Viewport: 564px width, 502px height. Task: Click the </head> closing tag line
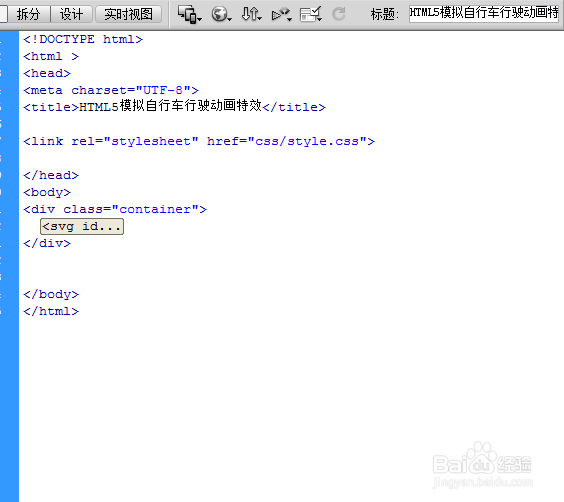click(x=51, y=175)
